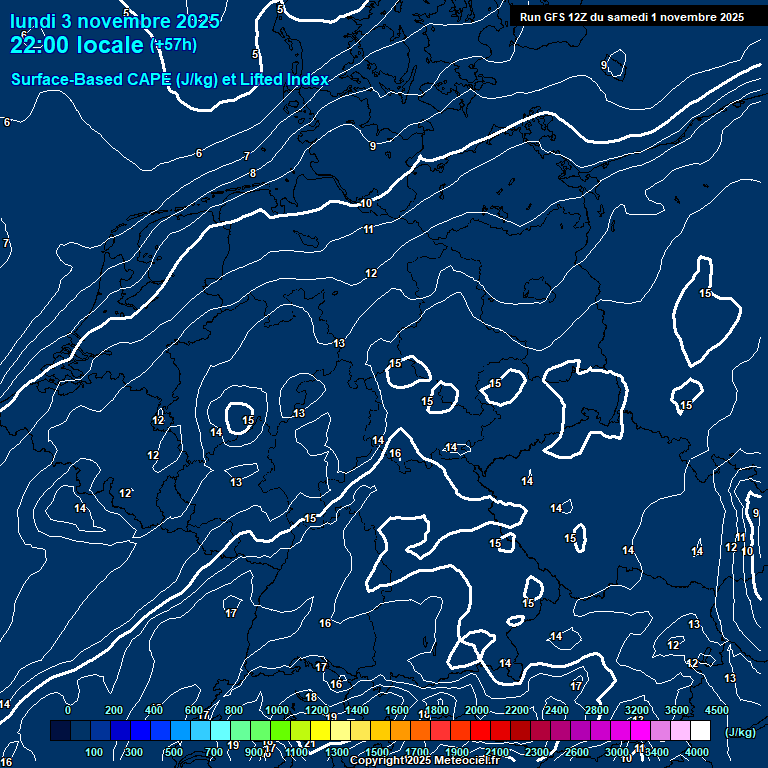Click the '8' Lifted Index contour label
Viewport: 768px width, 768px height.
click(253, 173)
